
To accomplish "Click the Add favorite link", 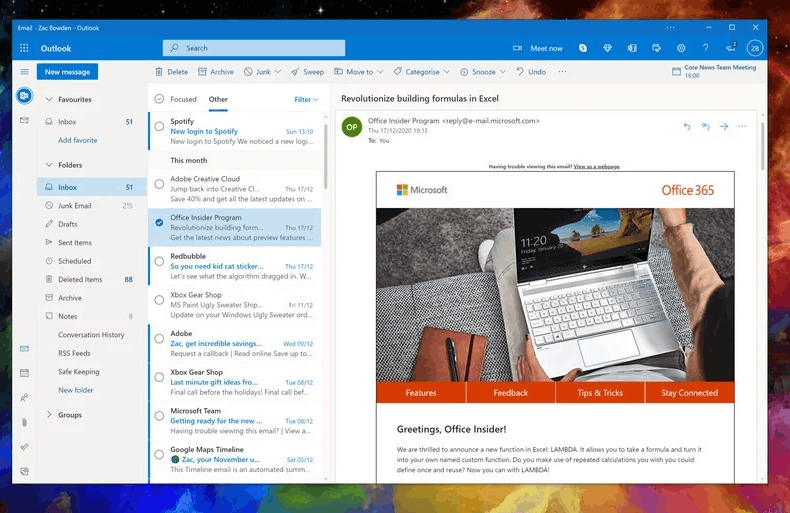I will coord(78,140).
